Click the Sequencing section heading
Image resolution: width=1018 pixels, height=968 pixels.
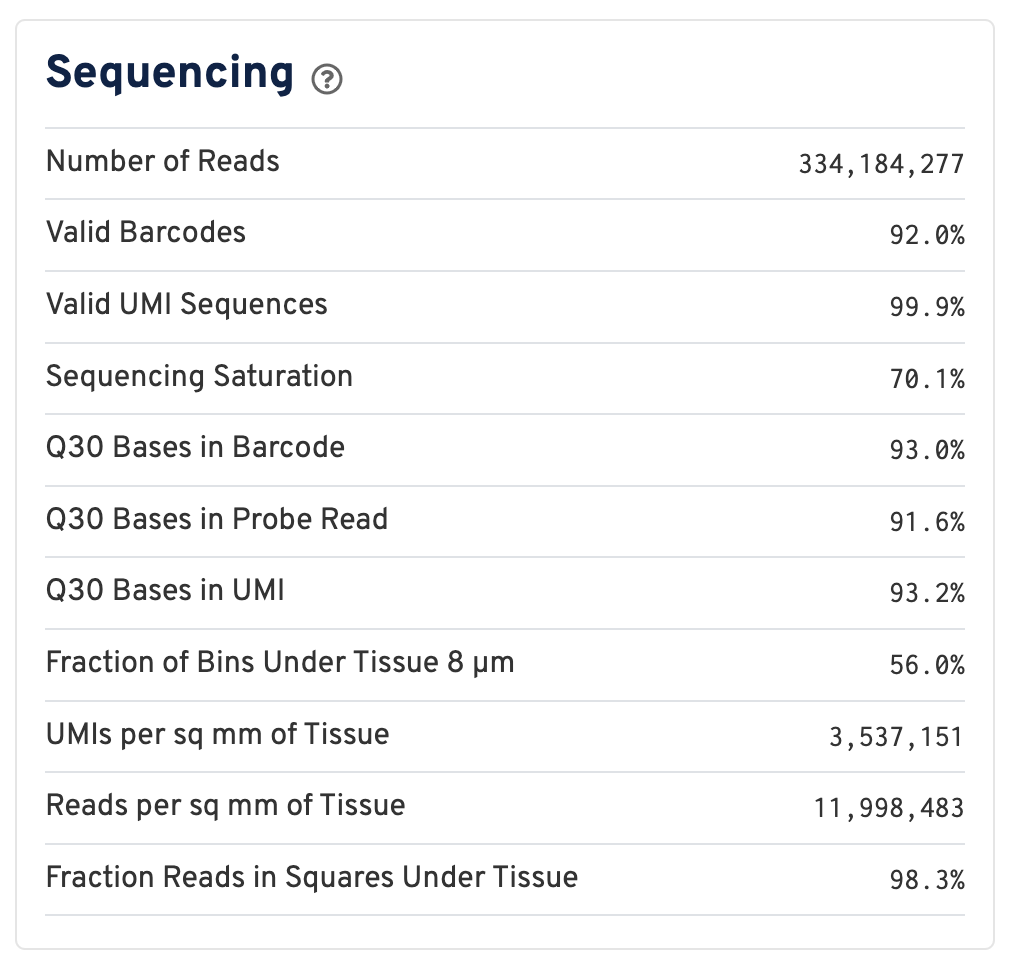click(x=170, y=73)
